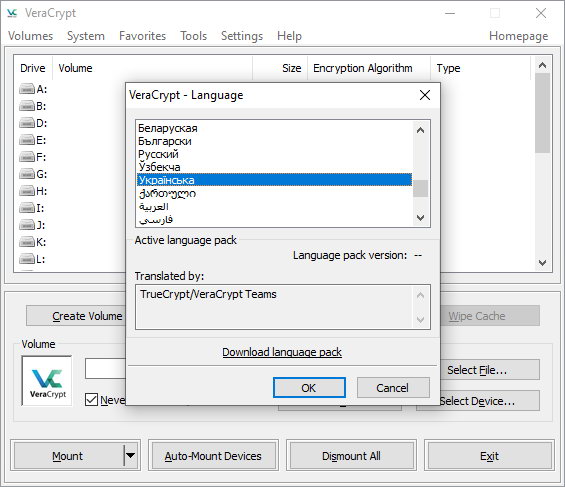The height and width of the screenshot is (487, 565).
Task: Click the Size column header
Action: 280,68
